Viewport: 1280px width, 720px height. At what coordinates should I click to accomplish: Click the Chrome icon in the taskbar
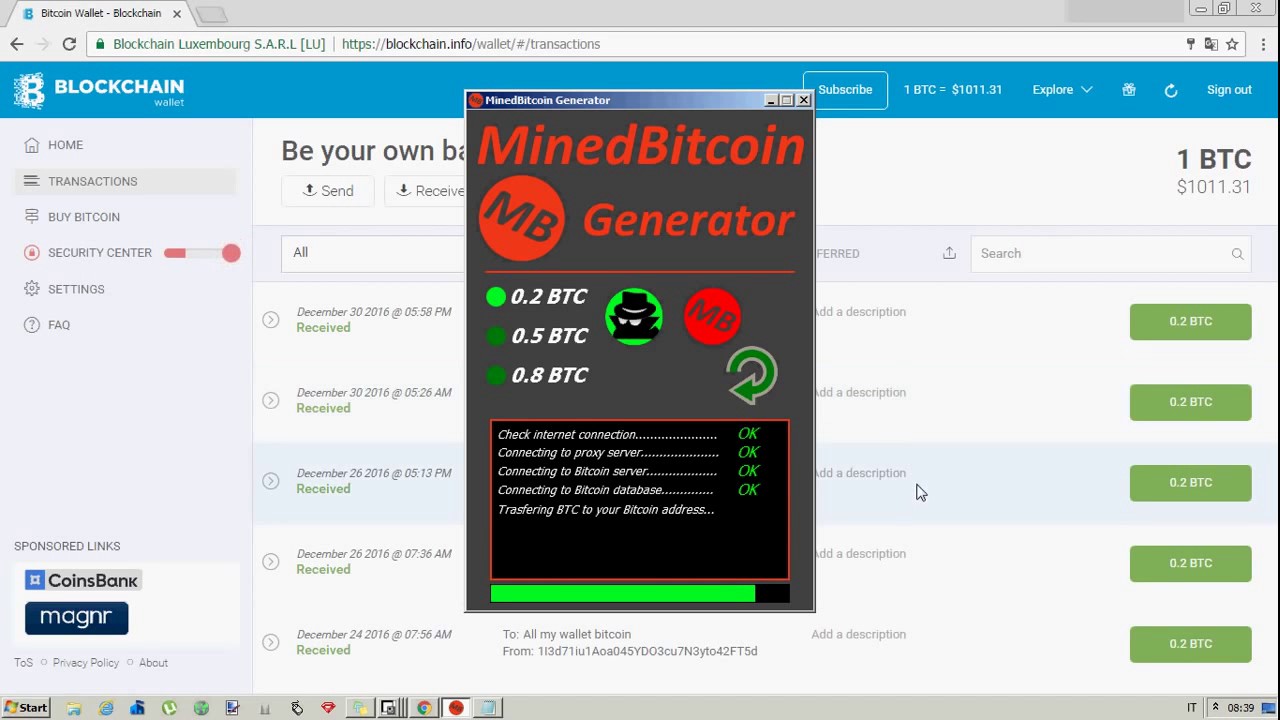click(424, 708)
